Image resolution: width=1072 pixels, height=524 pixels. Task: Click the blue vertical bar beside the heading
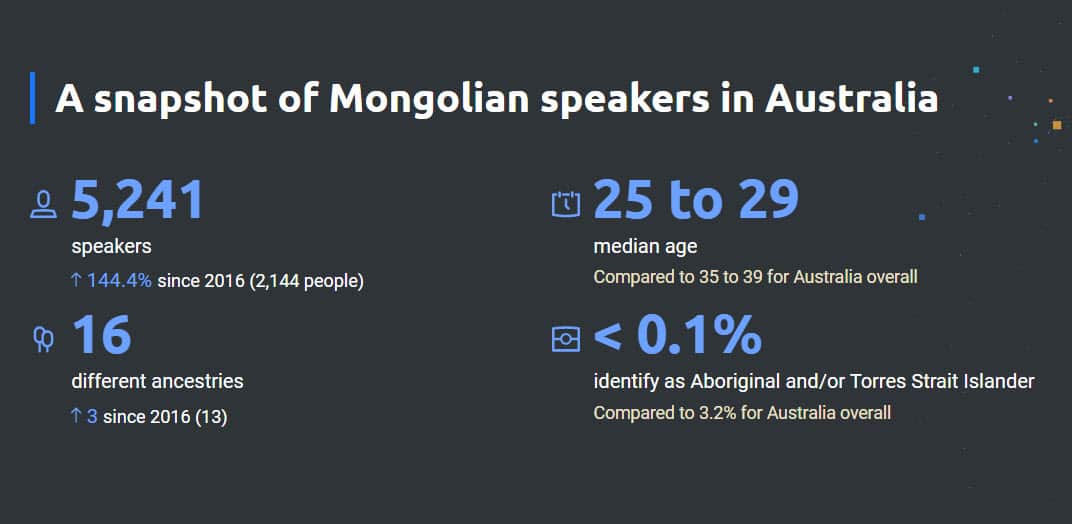[33, 98]
